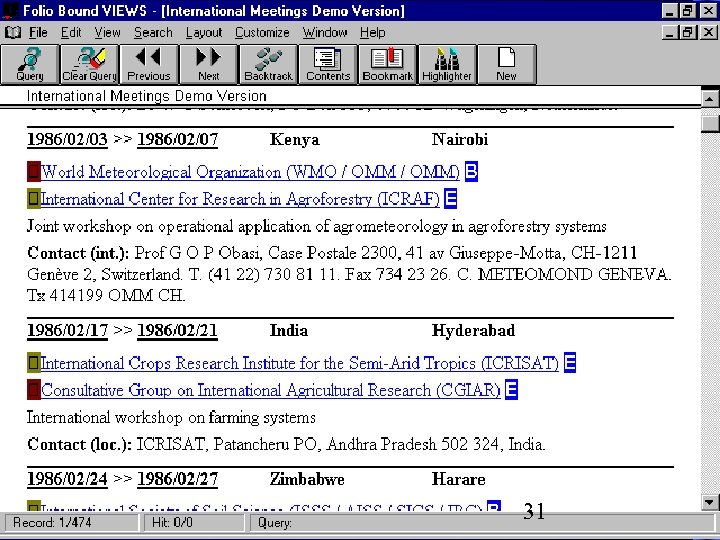720x540 pixels.
Task: Click the 'Zimbabwe' country heading
Action: coord(307,479)
